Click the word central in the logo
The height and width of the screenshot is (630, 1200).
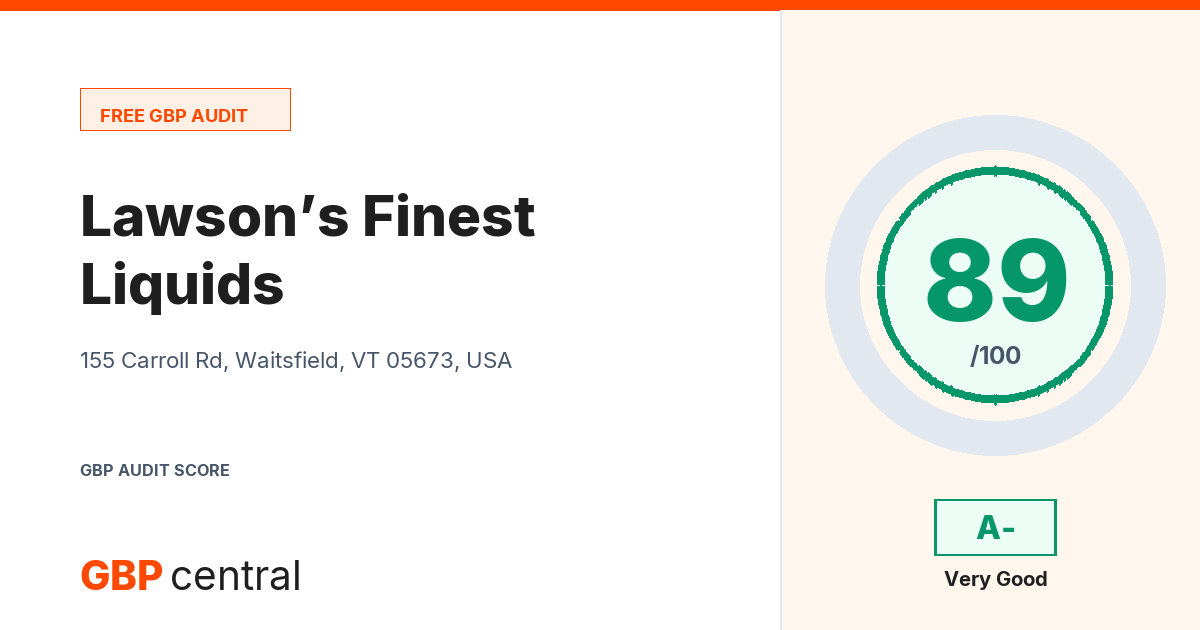[x=236, y=576]
